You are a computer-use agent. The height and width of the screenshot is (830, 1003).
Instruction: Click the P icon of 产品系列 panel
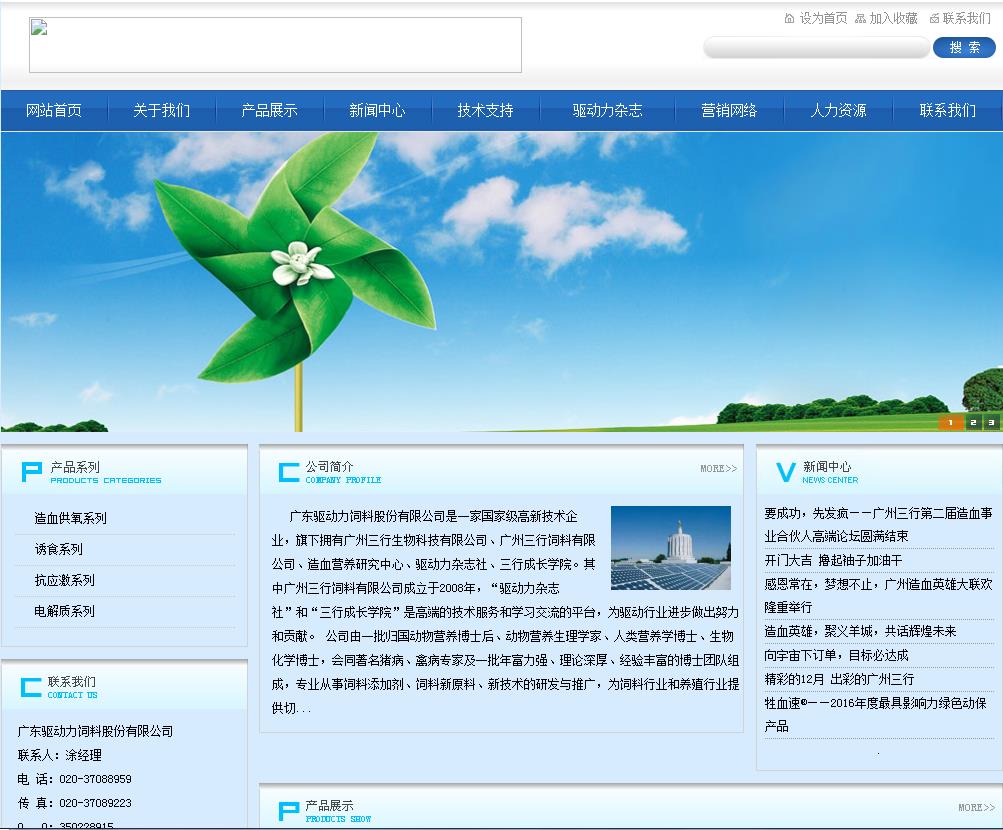click(31, 472)
